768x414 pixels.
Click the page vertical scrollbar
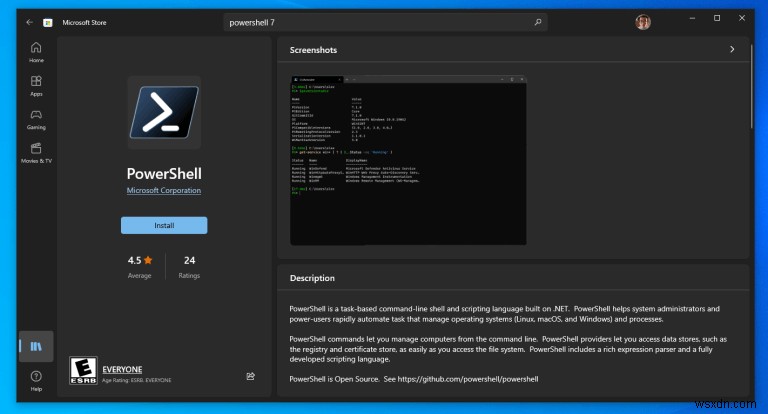[x=752, y=88]
